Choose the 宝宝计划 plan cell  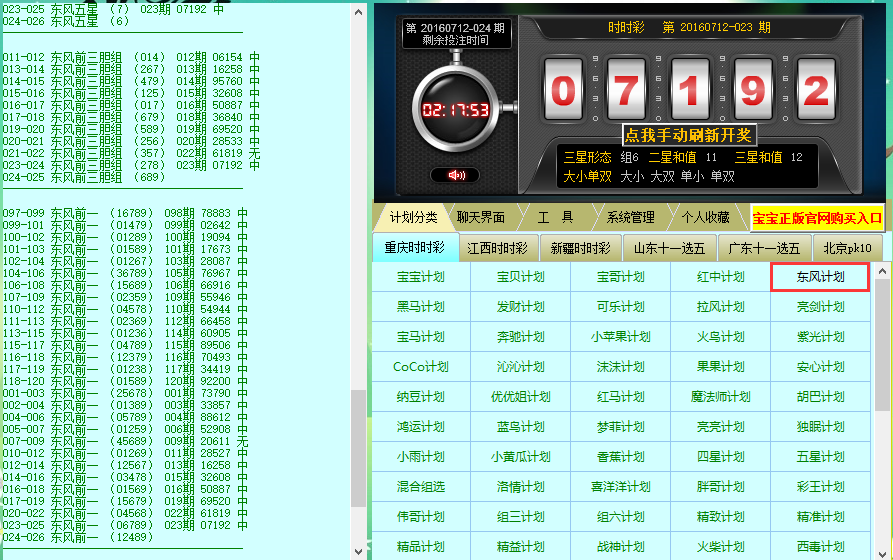[x=420, y=277]
